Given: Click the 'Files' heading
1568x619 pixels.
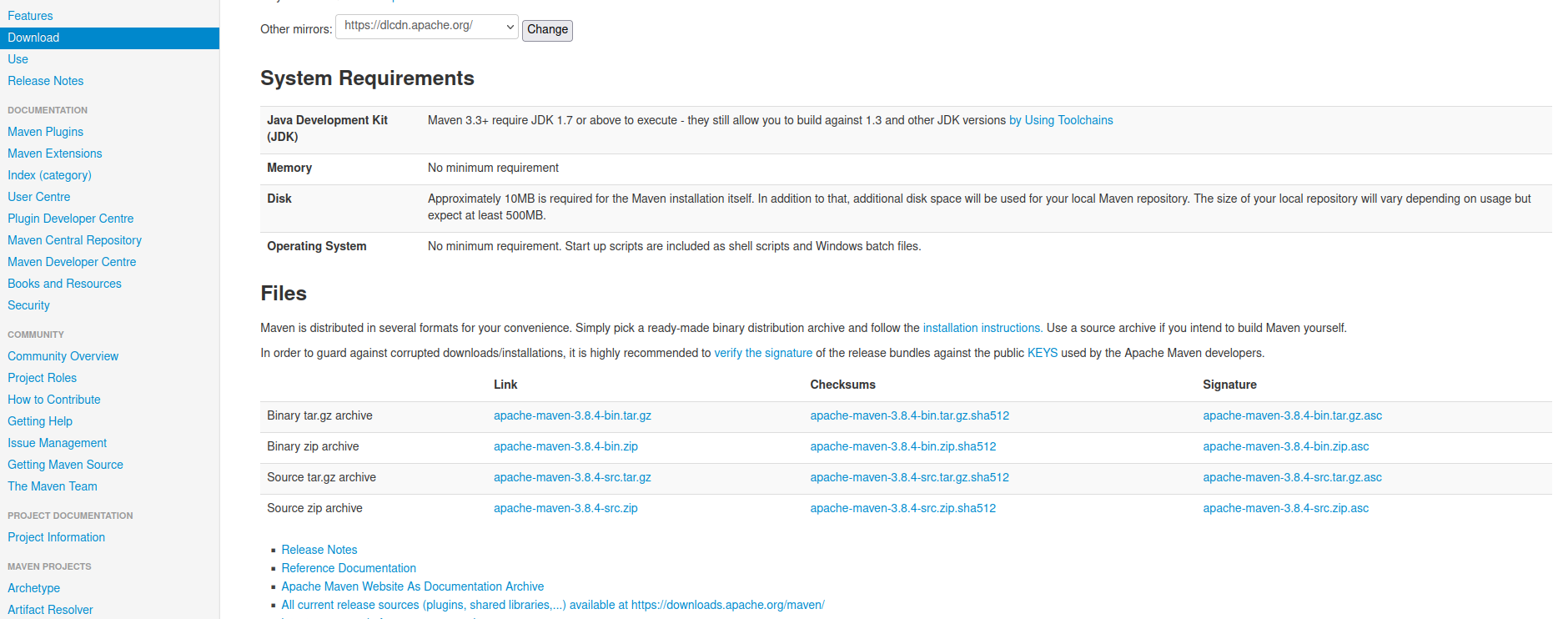Looking at the screenshot, I should coord(284,294).
